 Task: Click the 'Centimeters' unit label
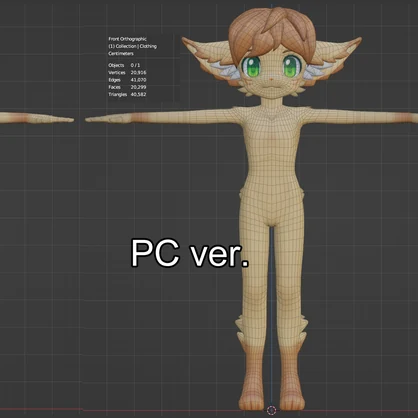pos(121,54)
